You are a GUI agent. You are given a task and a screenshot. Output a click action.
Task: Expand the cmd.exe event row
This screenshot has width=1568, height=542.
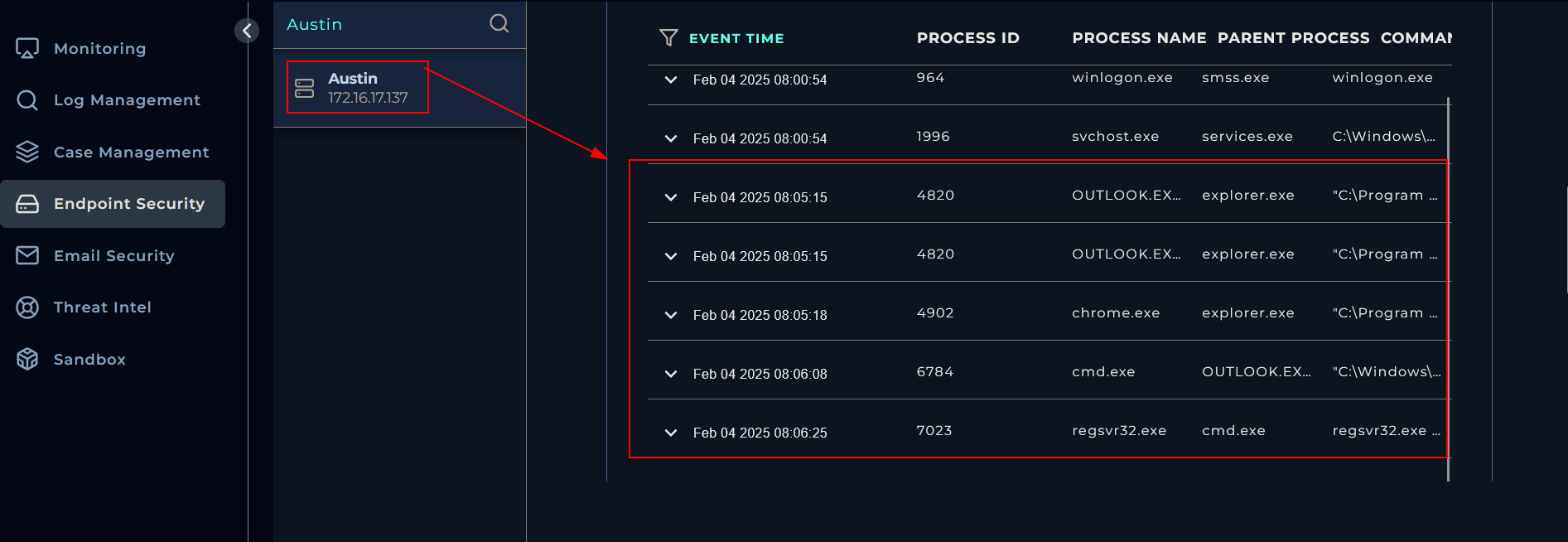(x=671, y=374)
